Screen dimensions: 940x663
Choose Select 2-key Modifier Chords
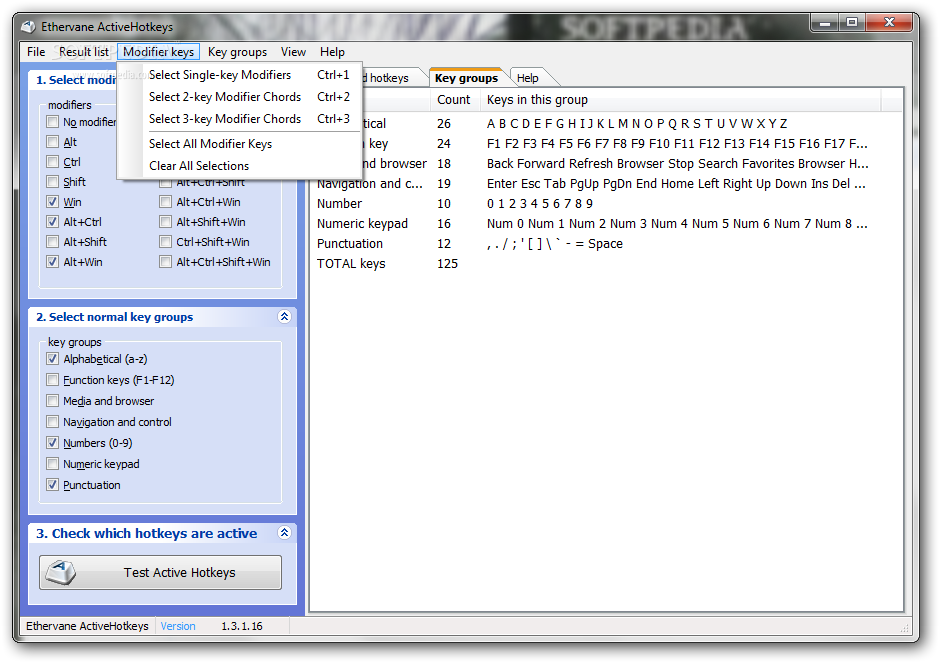(x=240, y=97)
